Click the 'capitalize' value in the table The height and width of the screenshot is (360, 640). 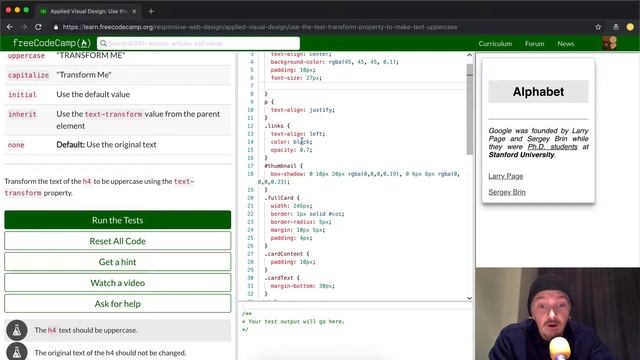pyautogui.click(x=28, y=75)
